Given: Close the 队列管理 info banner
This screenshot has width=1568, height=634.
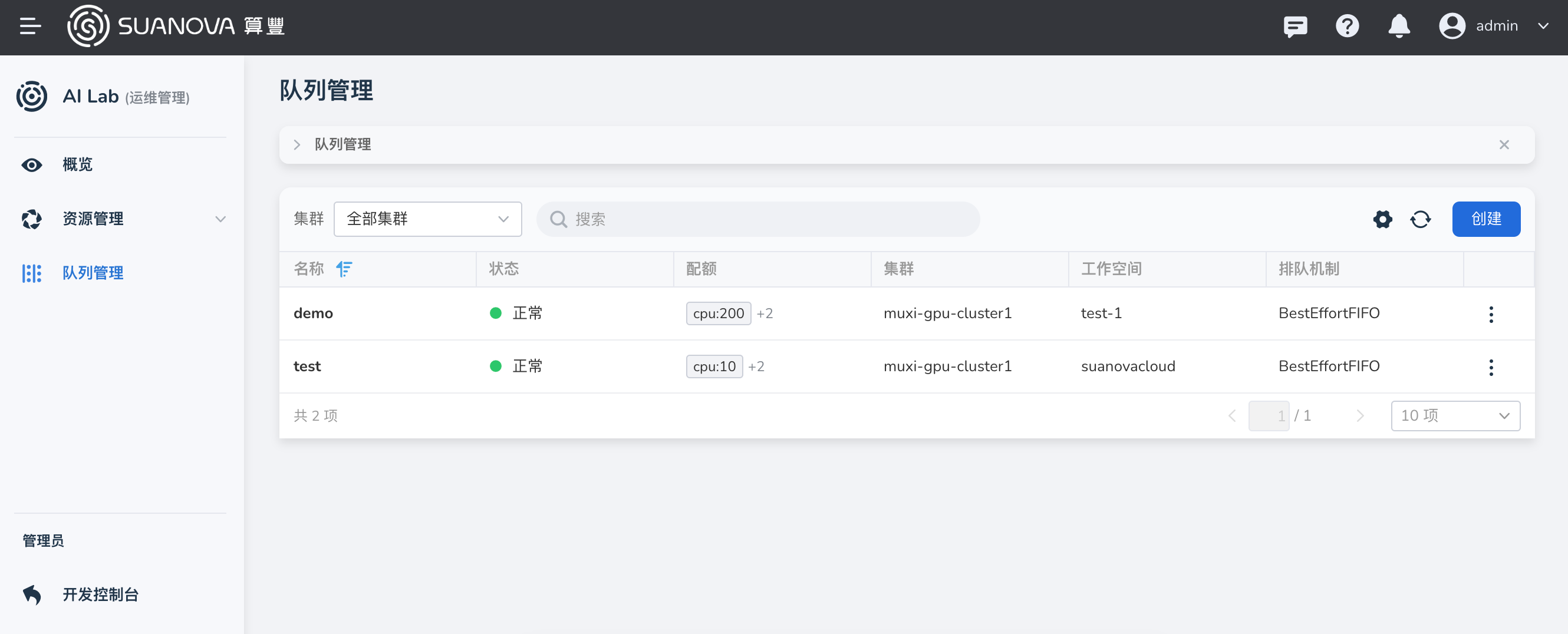Looking at the screenshot, I should (1504, 145).
